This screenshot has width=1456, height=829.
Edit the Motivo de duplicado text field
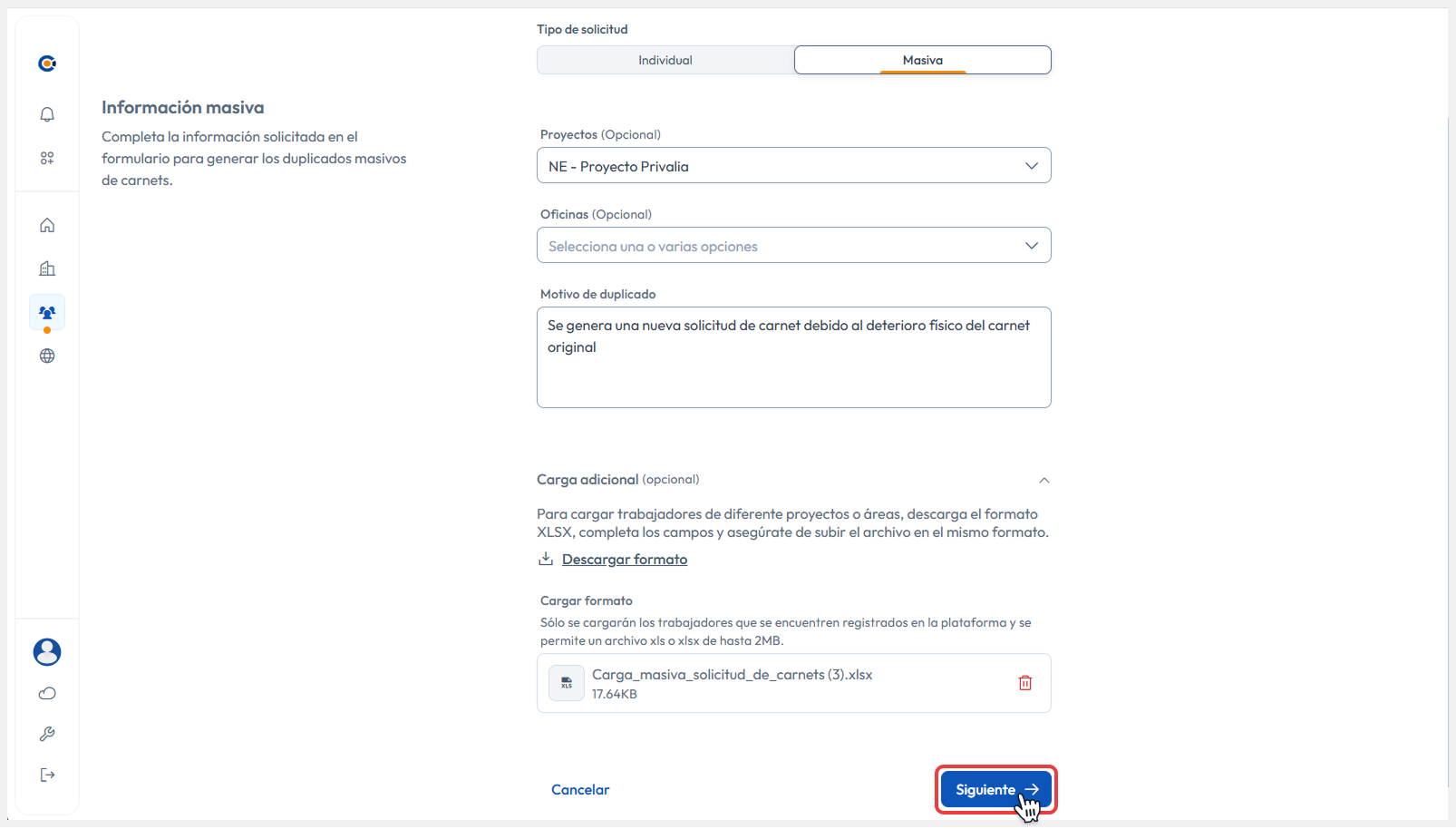(x=793, y=357)
